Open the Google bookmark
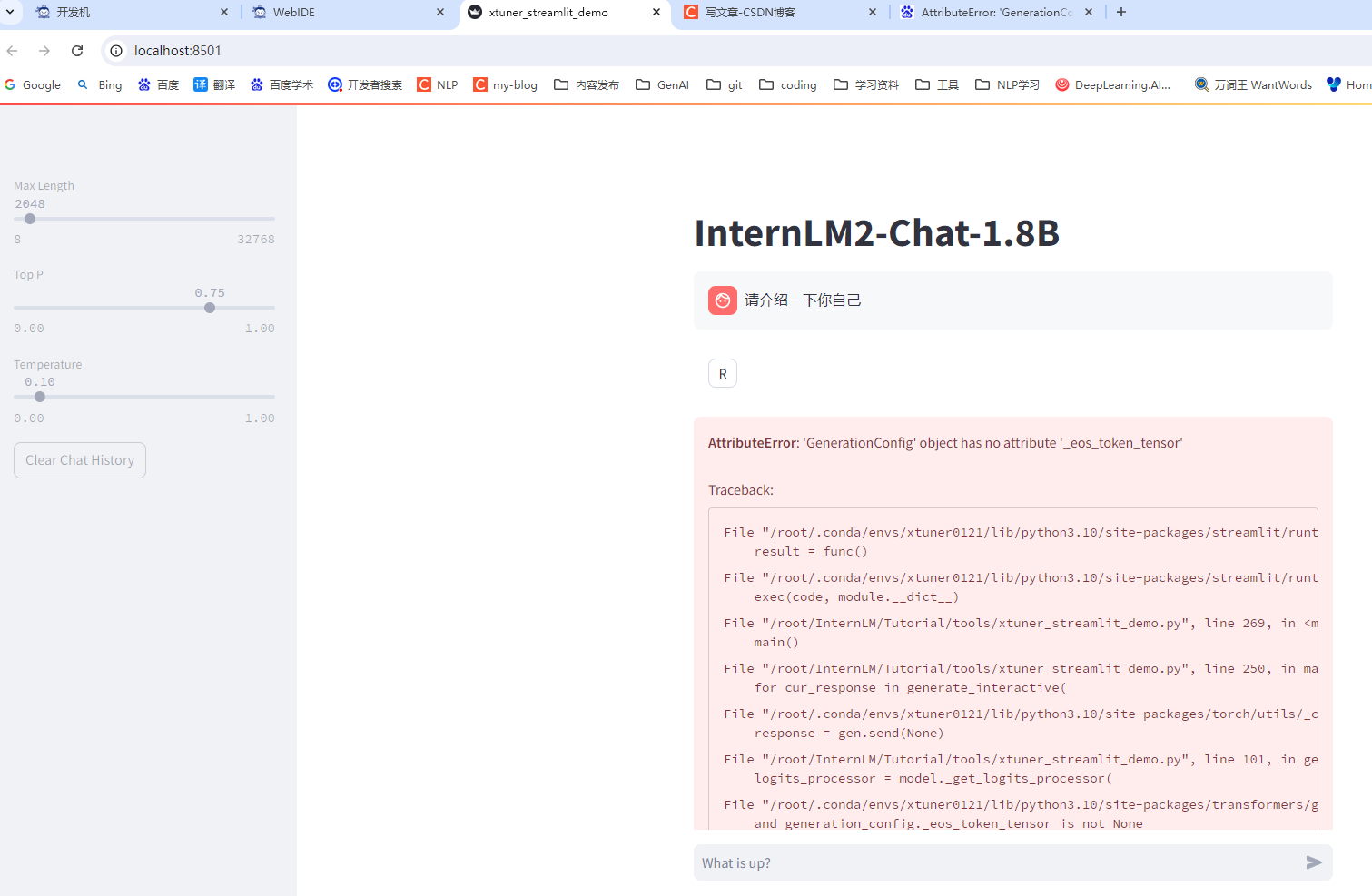 [33, 84]
